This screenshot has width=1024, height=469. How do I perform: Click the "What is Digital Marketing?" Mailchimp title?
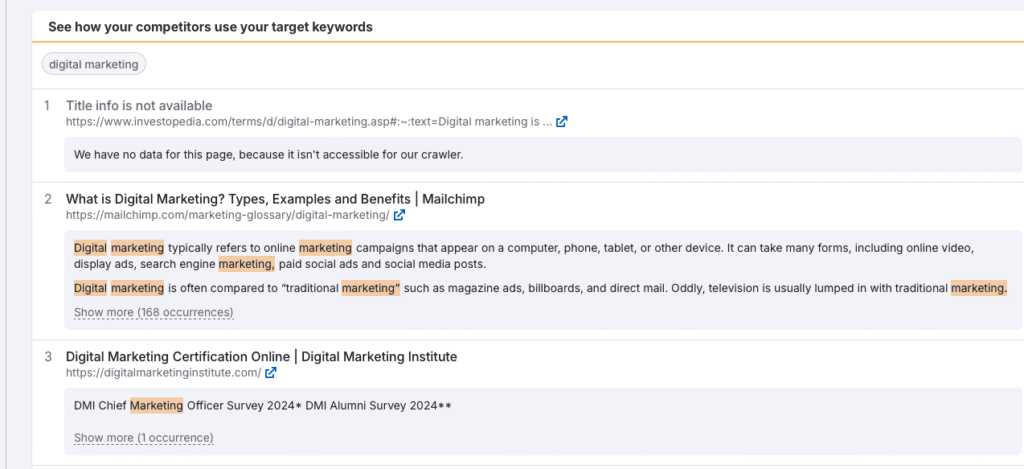pos(275,199)
